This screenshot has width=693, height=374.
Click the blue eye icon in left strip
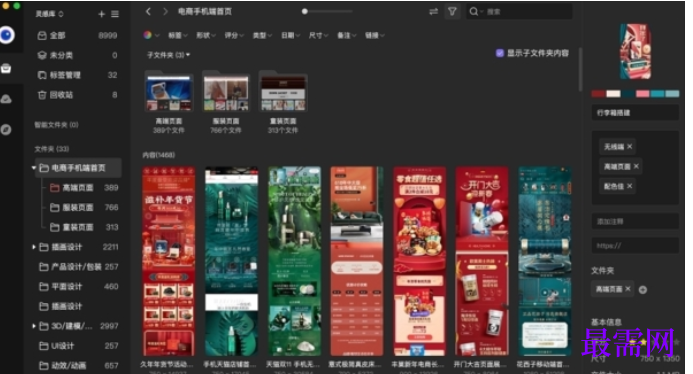(7, 35)
